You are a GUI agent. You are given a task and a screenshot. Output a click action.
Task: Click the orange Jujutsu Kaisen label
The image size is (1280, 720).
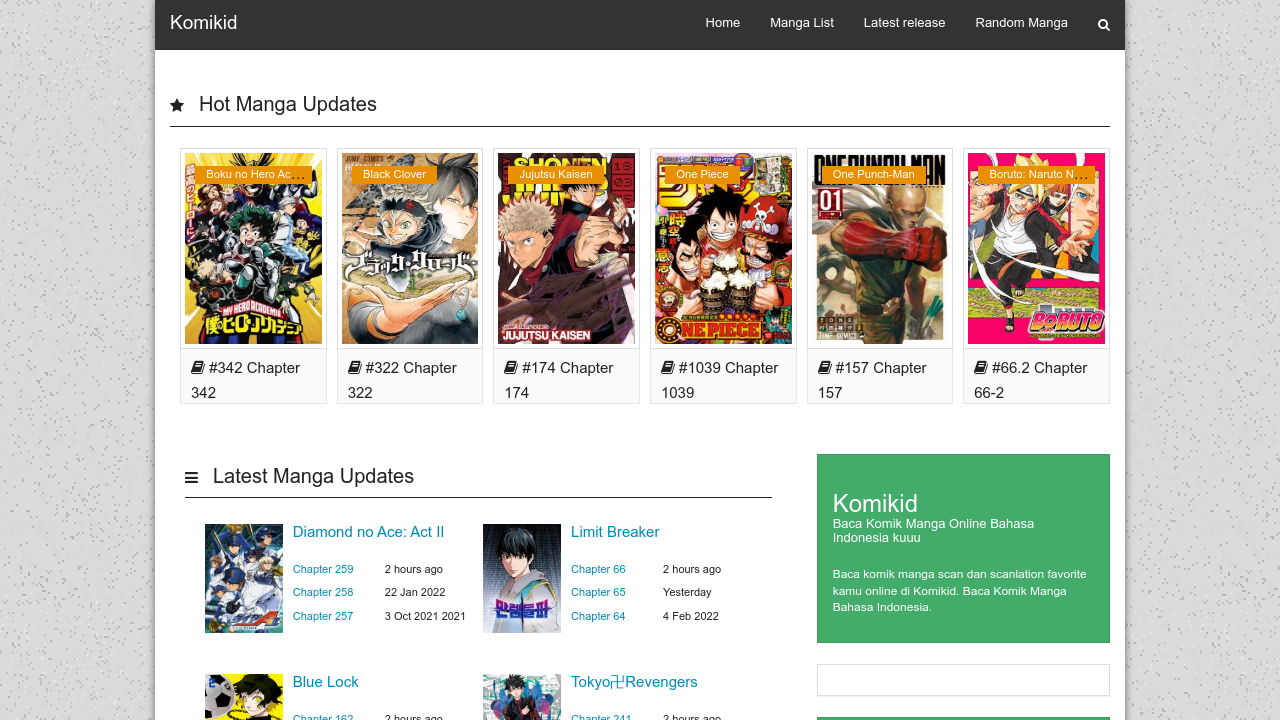click(x=556, y=174)
